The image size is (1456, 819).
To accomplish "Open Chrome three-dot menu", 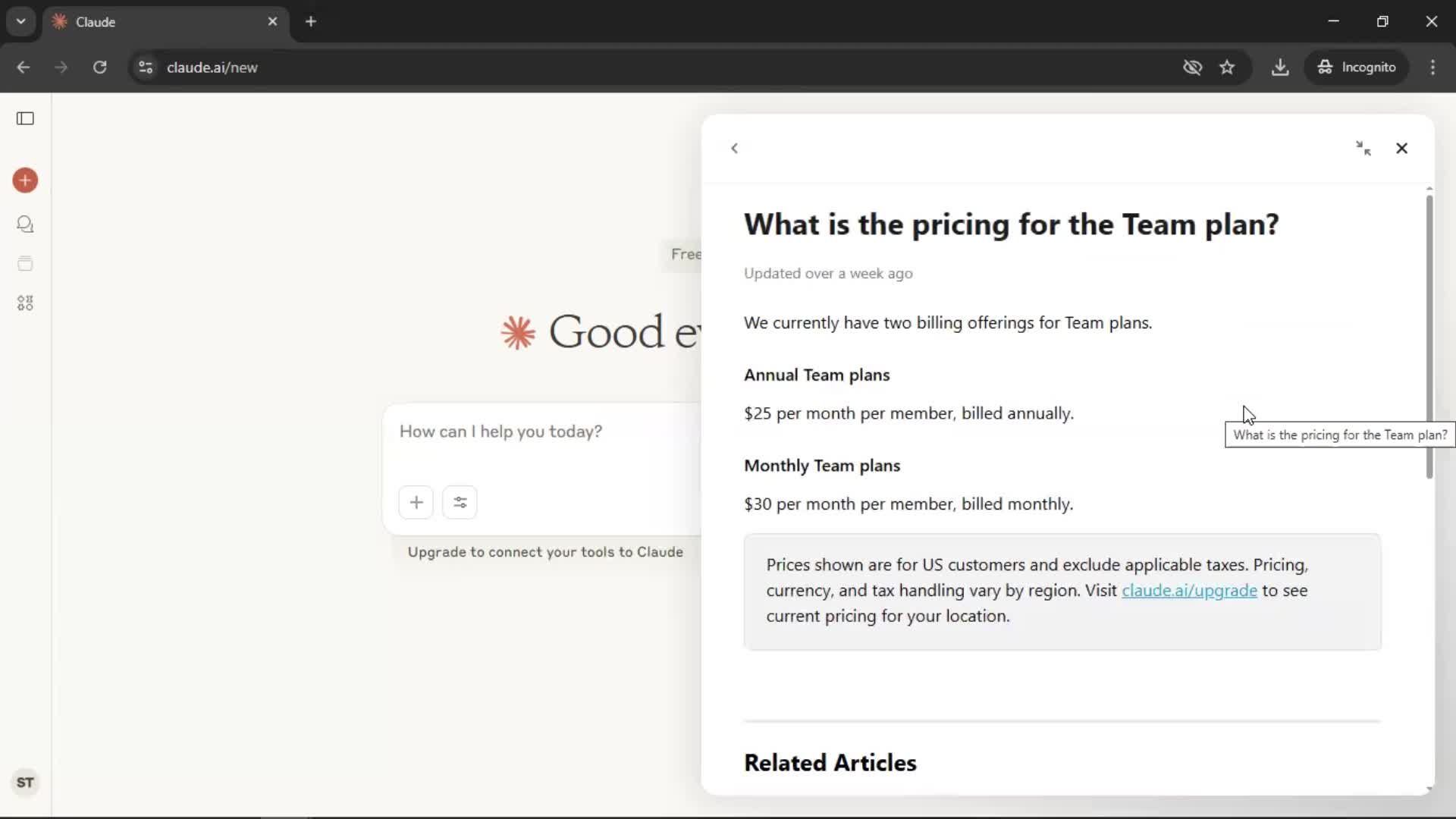I will (x=1432, y=67).
